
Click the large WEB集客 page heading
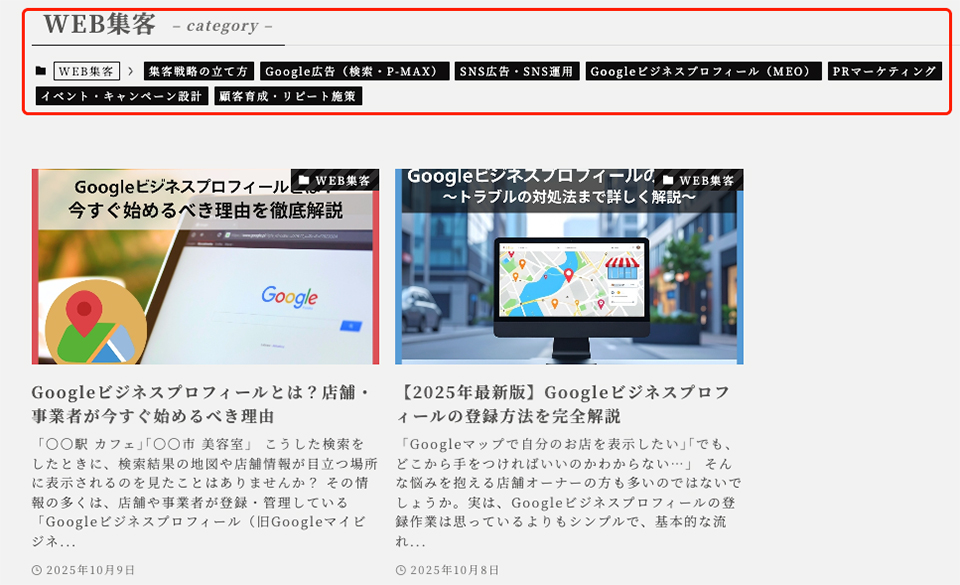101,24
